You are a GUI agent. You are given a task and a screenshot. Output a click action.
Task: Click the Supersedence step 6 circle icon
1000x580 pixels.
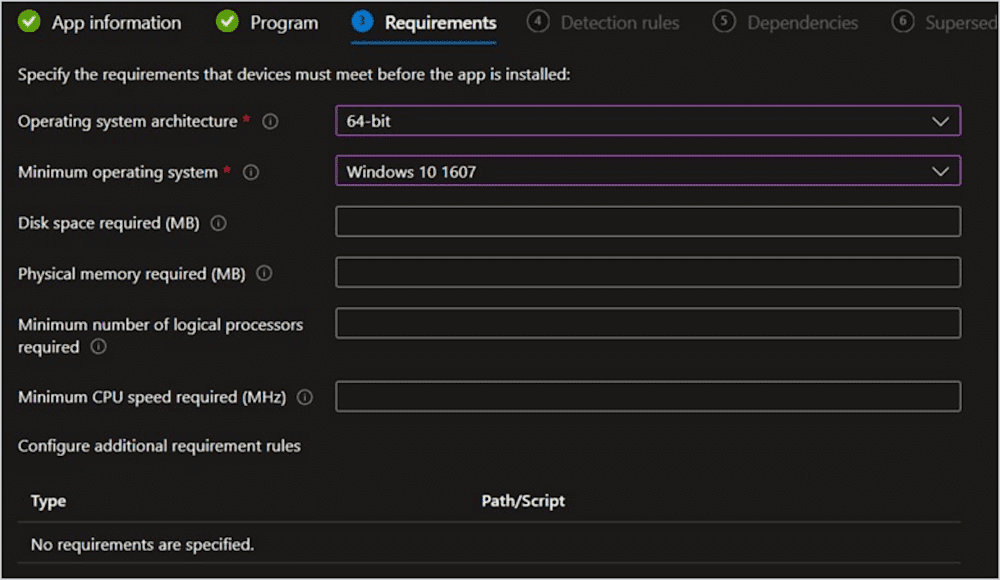902,21
